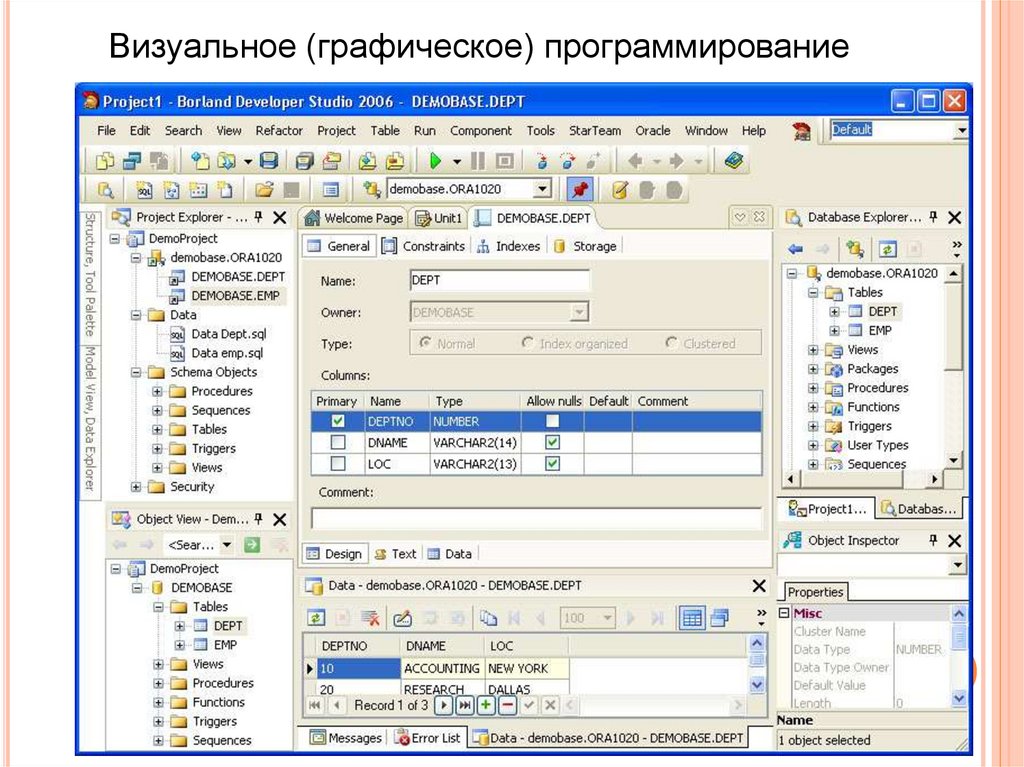Click the table Name input field
This screenshot has width=1024, height=767.
coord(500,280)
